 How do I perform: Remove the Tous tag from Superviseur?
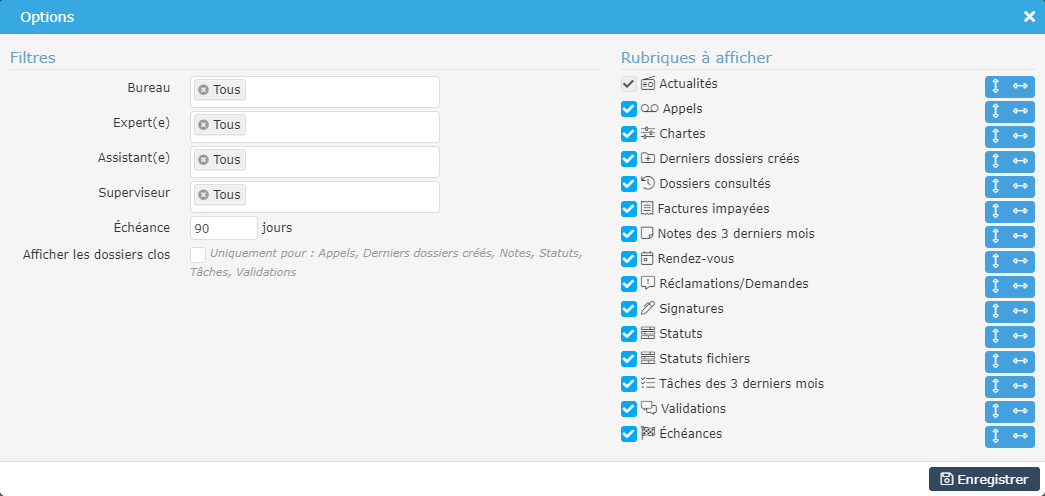pos(203,195)
